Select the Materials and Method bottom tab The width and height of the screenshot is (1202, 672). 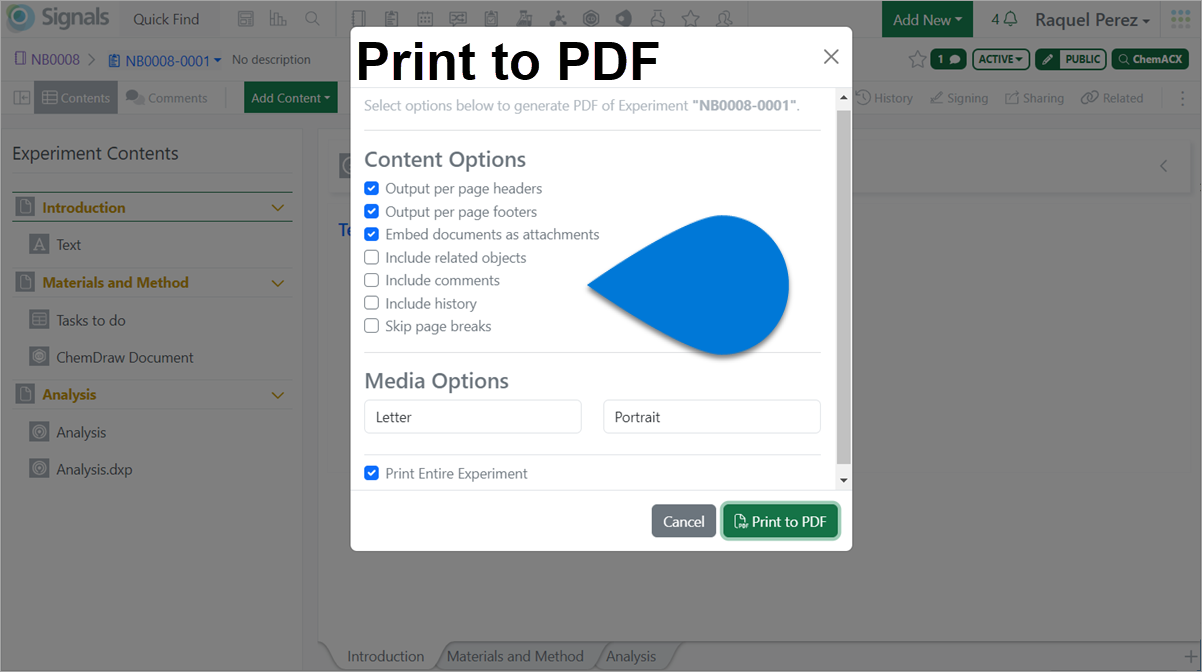point(515,656)
